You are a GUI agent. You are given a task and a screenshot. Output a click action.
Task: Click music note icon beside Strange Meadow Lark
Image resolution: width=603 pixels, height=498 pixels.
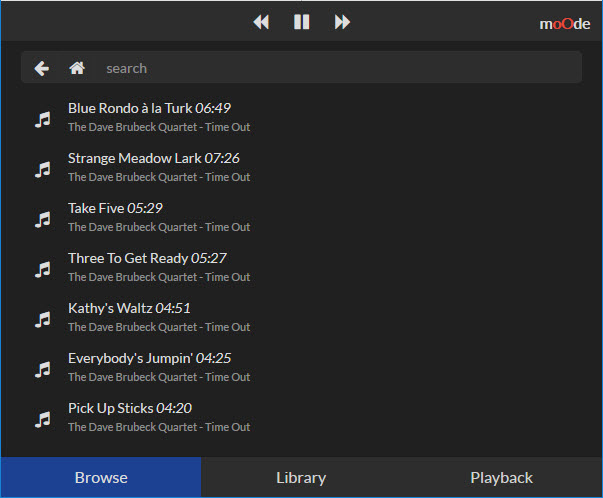43,169
